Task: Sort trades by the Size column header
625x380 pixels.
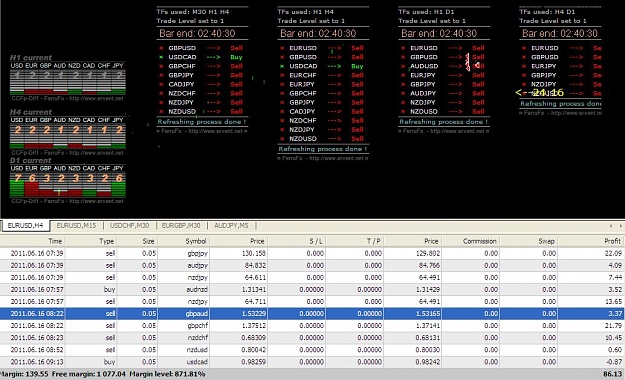Action: pyautogui.click(x=137, y=241)
